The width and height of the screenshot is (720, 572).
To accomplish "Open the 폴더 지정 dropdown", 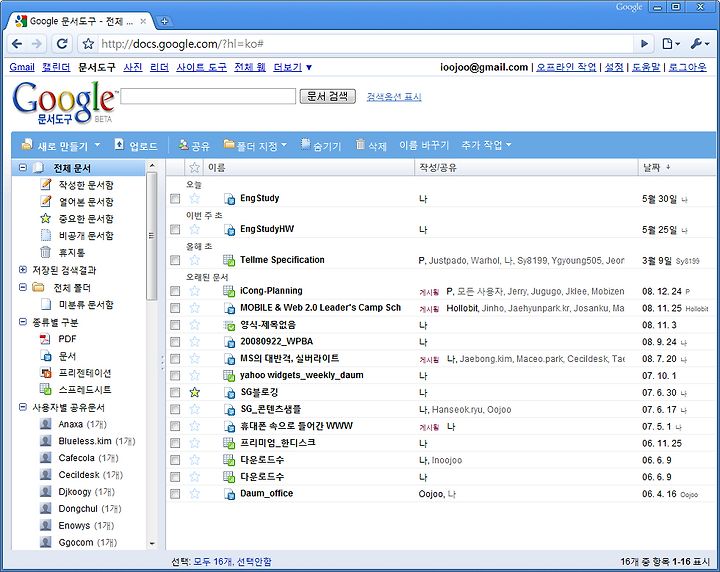I will click(255, 145).
